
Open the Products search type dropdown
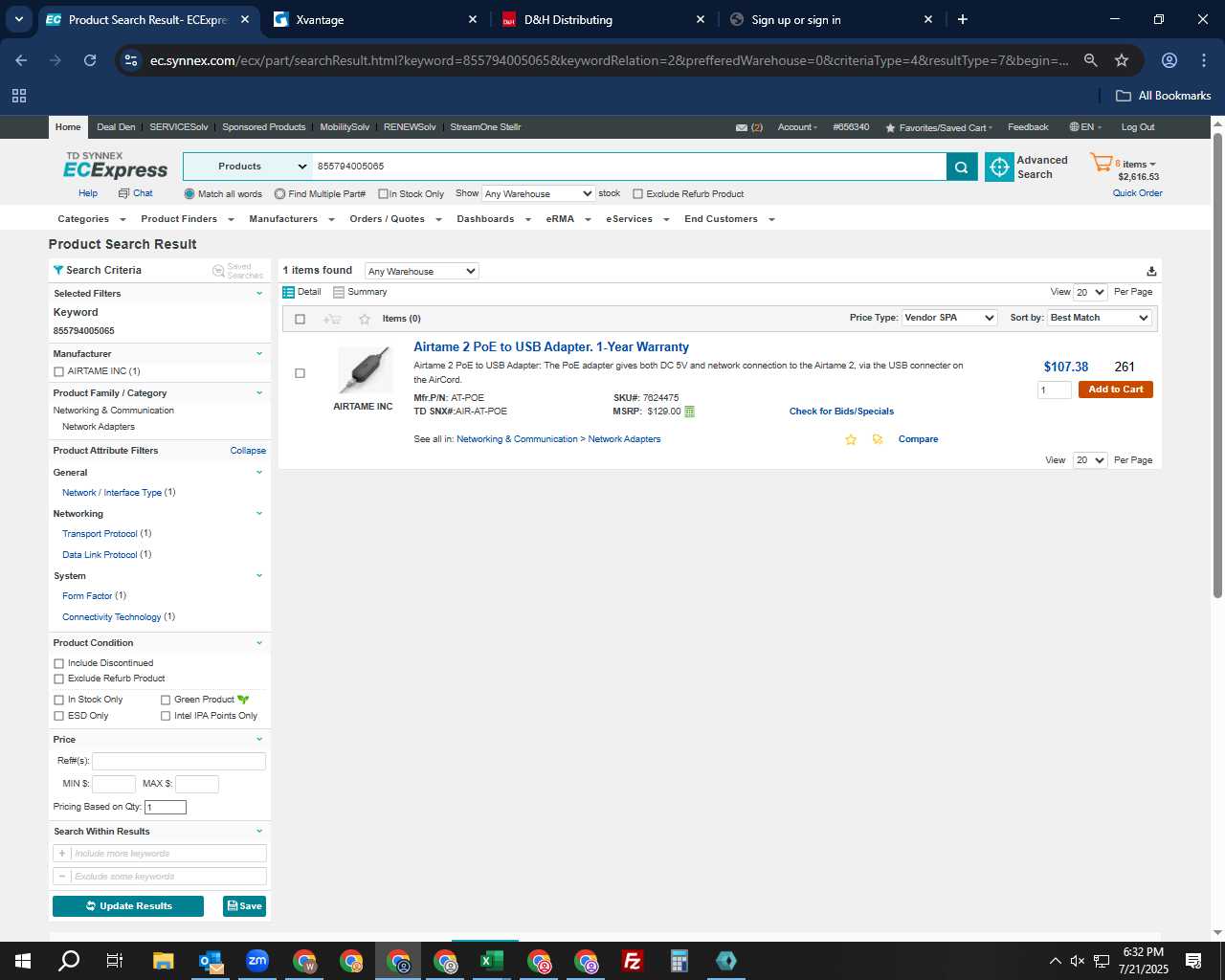click(x=248, y=167)
